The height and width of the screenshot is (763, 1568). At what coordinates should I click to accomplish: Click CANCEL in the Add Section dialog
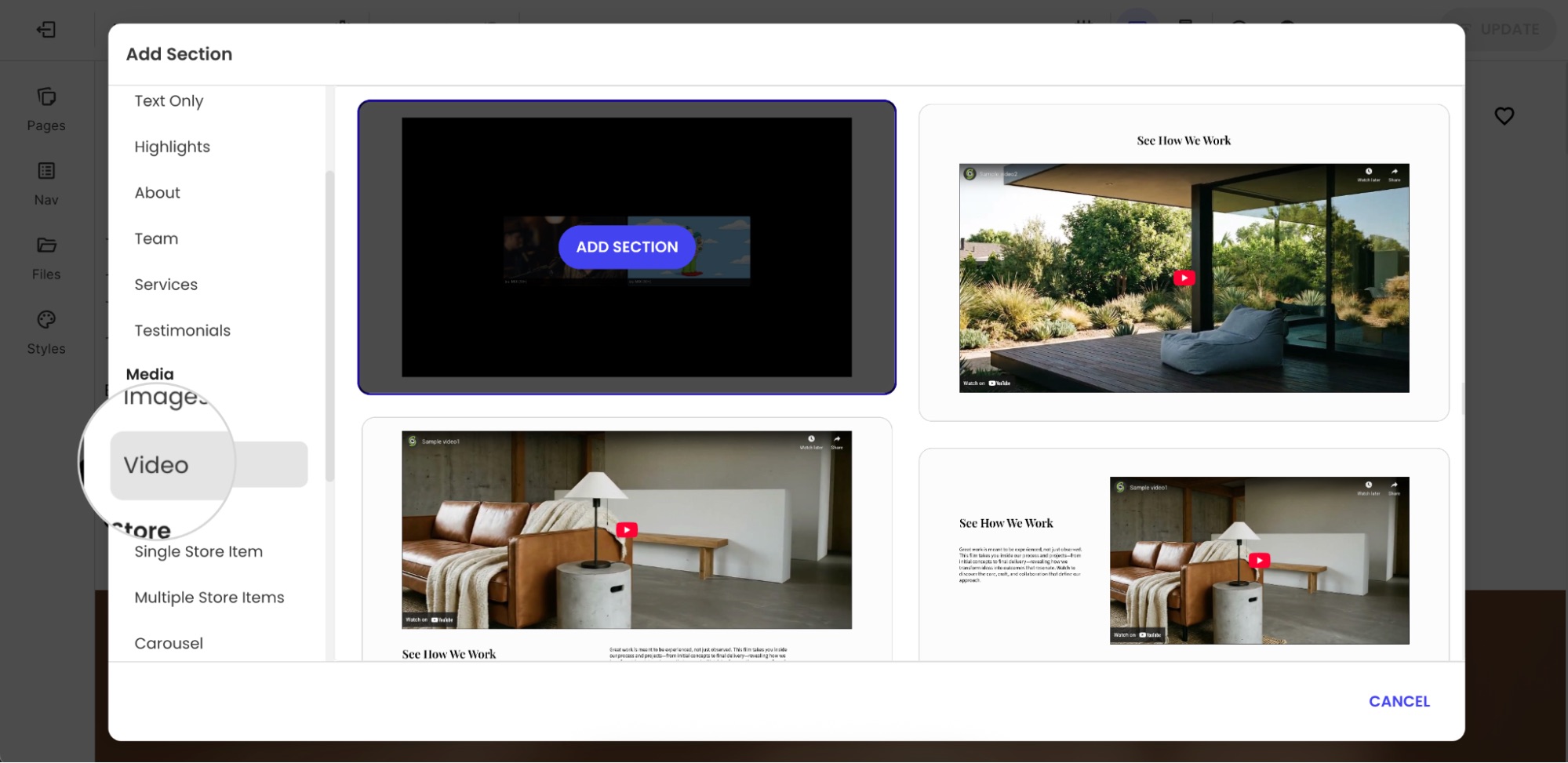point(1399,702)
